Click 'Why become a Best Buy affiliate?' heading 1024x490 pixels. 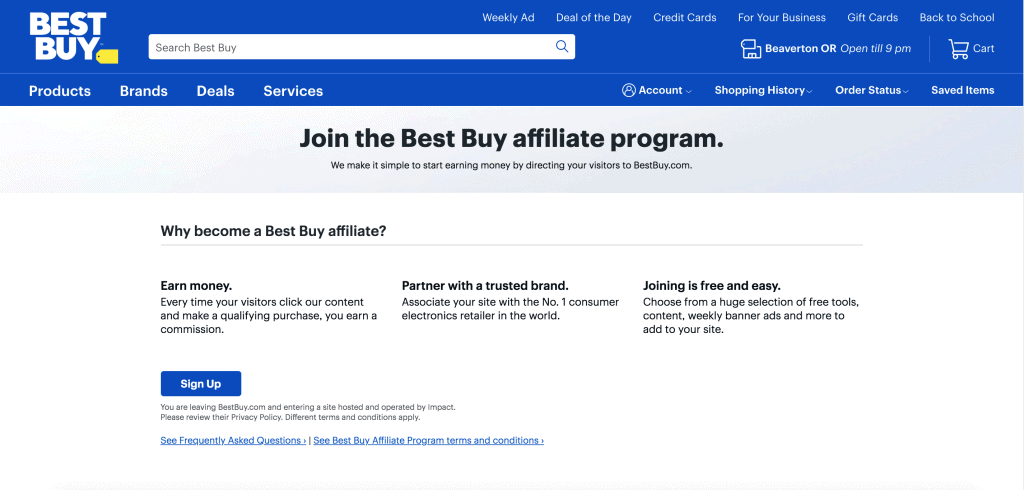pyautogui.click(x=273, y=231)
